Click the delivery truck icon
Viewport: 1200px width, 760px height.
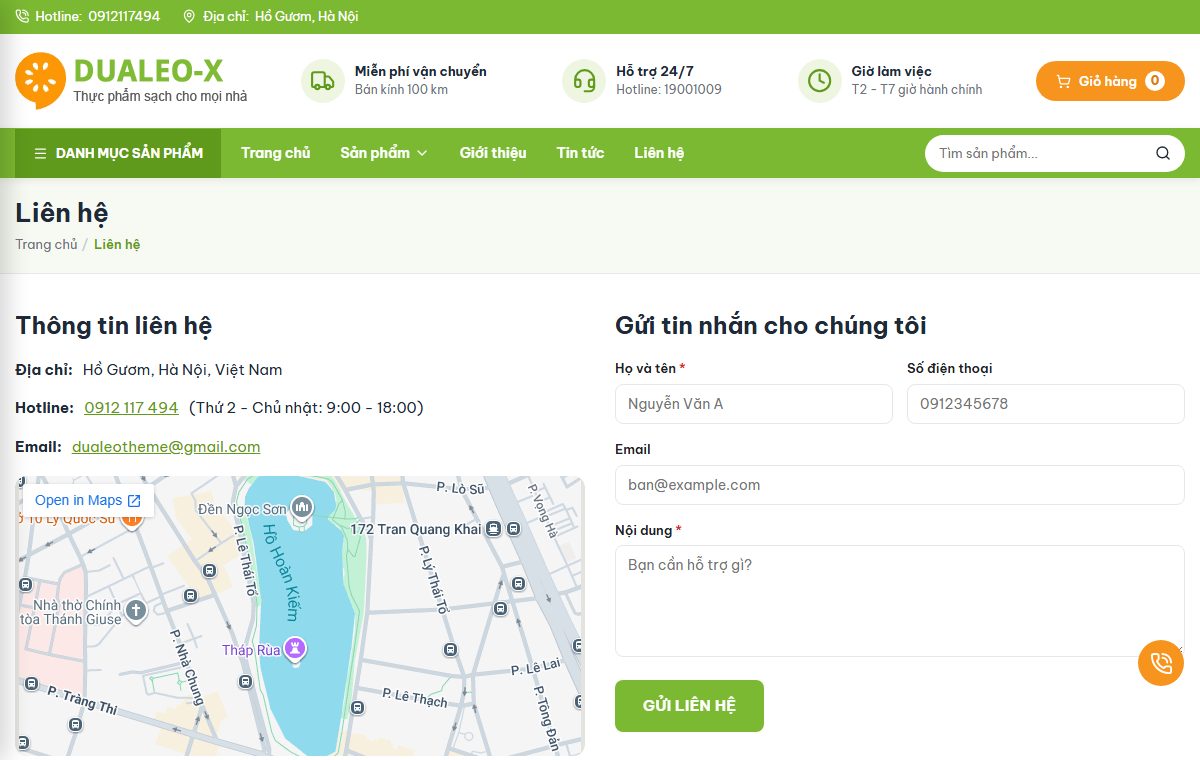tap(322, 81)
